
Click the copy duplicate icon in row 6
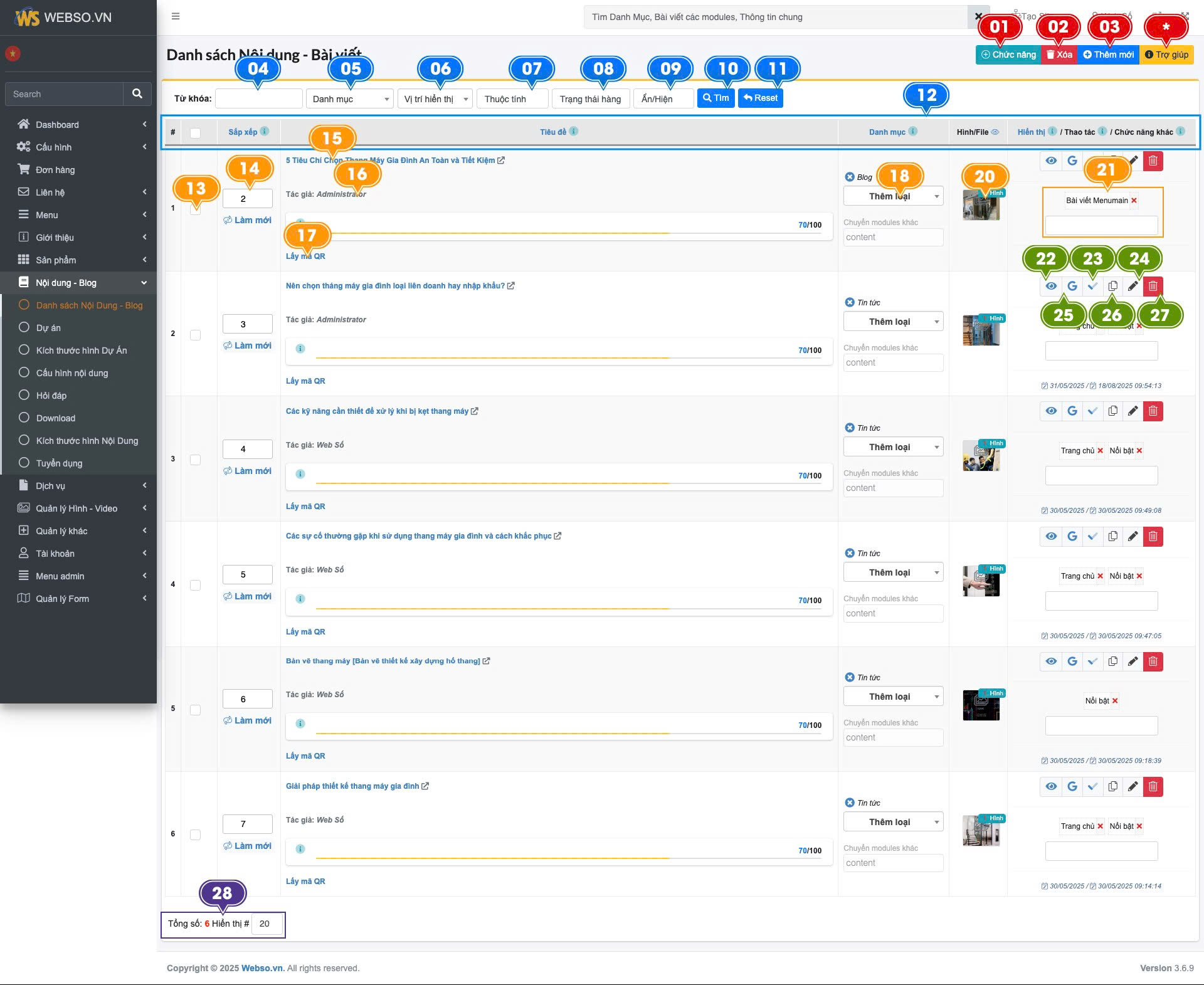1112,786
